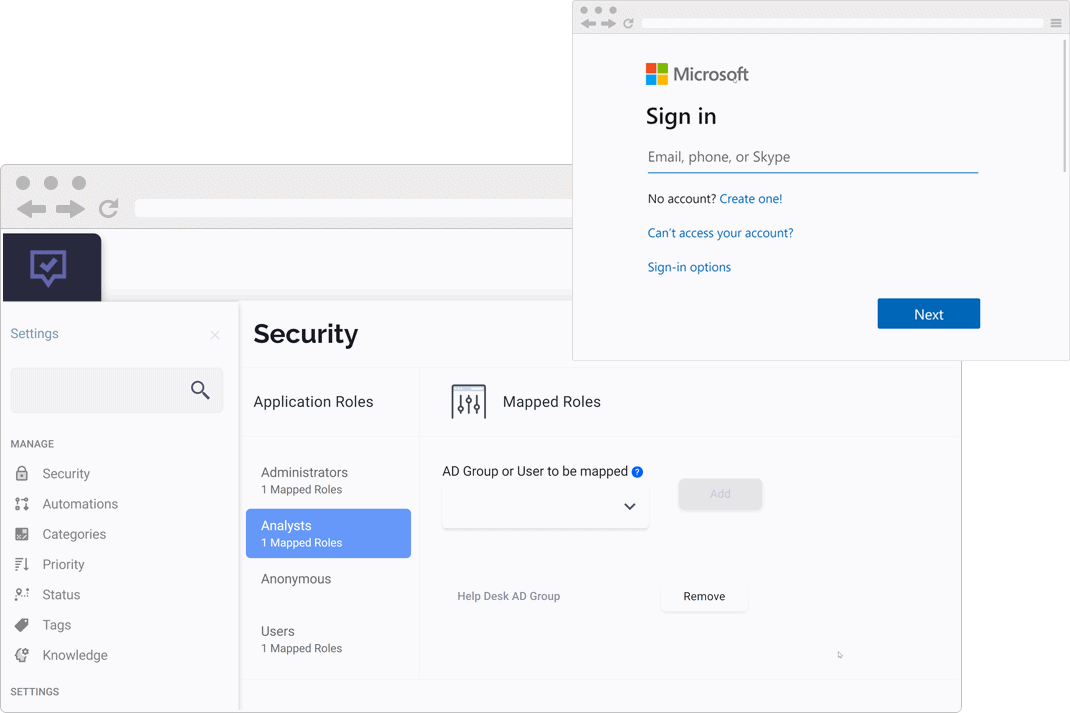Click the search magnifier icon in Settings

[200, 390]
